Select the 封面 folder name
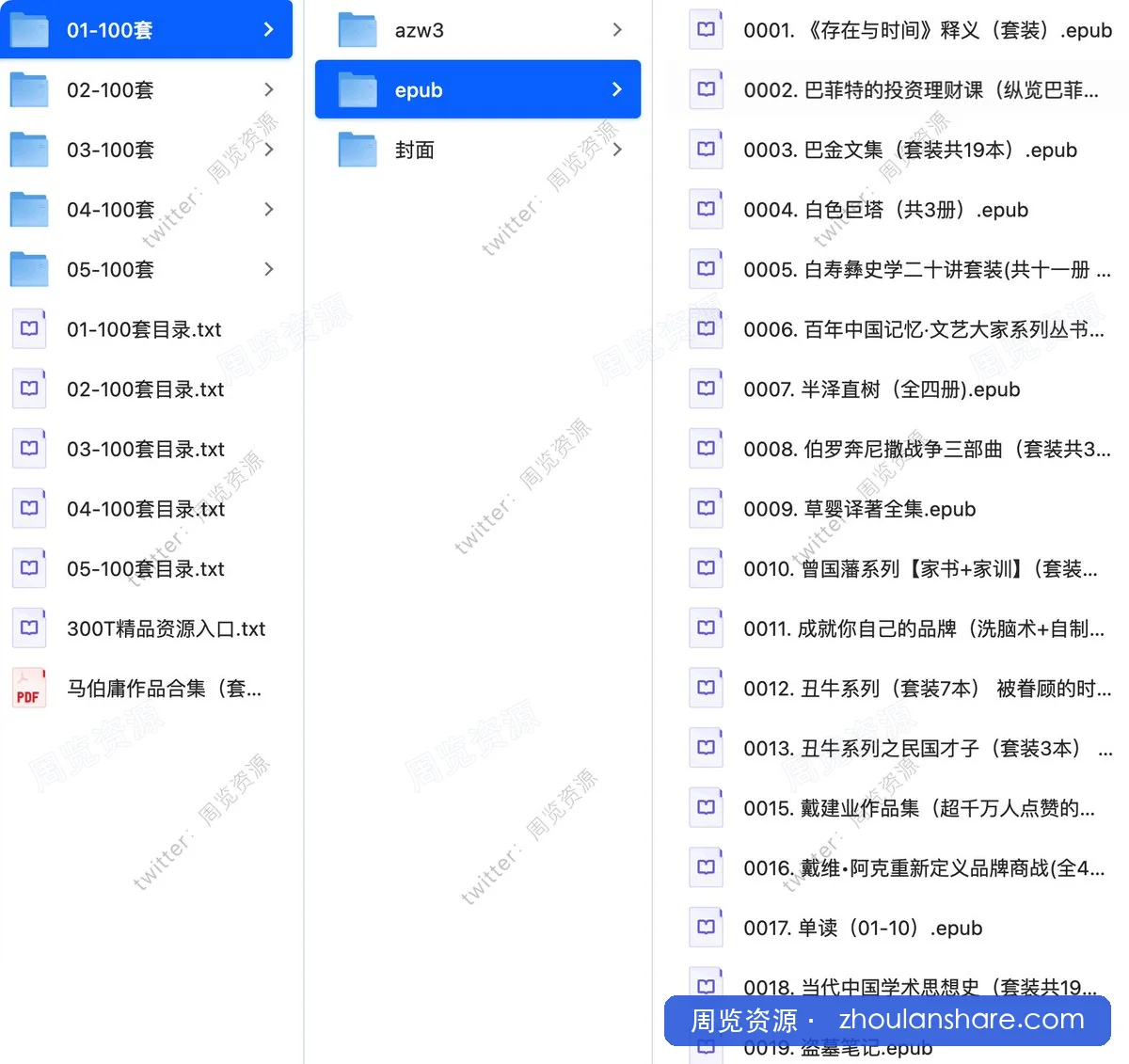Viewport: 1129px width, 1064px height. (415, 150)
